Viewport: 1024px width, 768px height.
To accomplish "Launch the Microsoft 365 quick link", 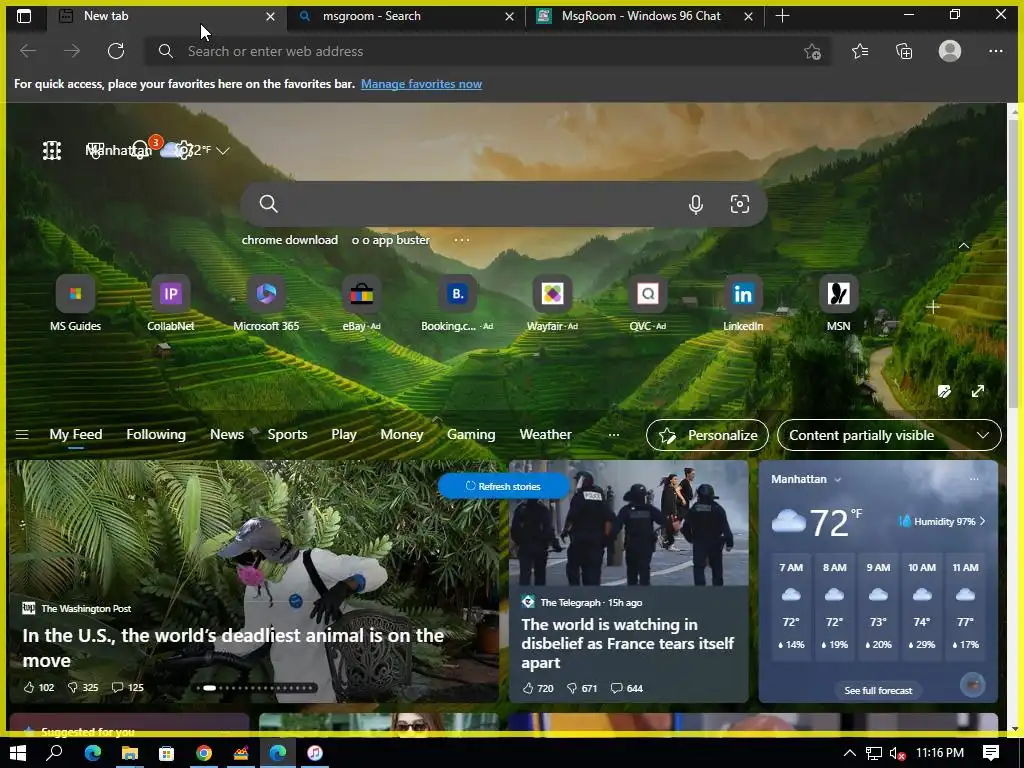I will point(266,303).
